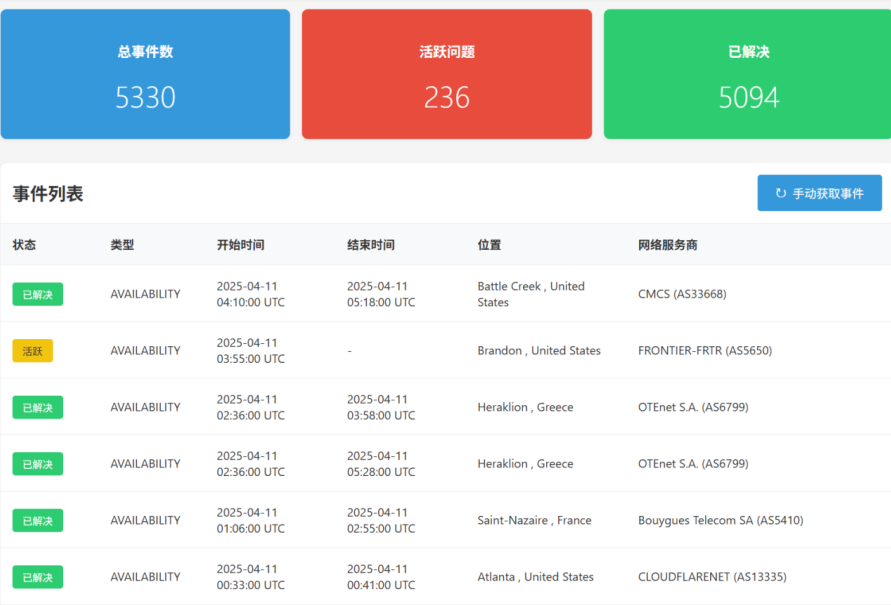Click FRONTIER-FRTR (AS5650) provider entry
This screenshot has height=605, width=891.
coord(704,351)
